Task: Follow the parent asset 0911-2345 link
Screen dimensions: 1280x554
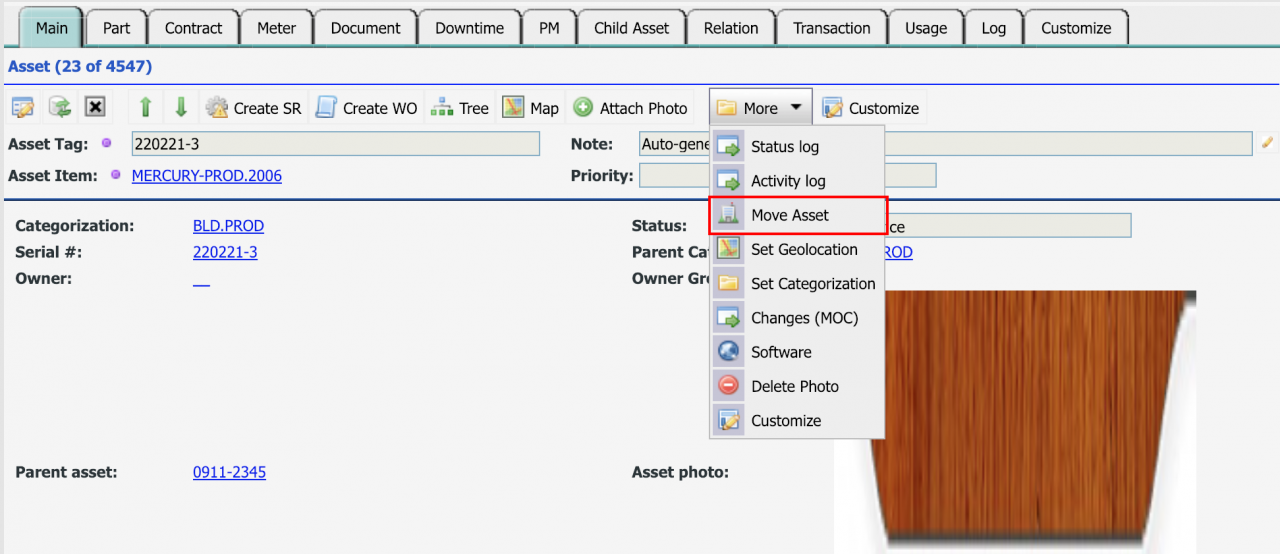Action: pyautogui.click(x=229, y=472)
